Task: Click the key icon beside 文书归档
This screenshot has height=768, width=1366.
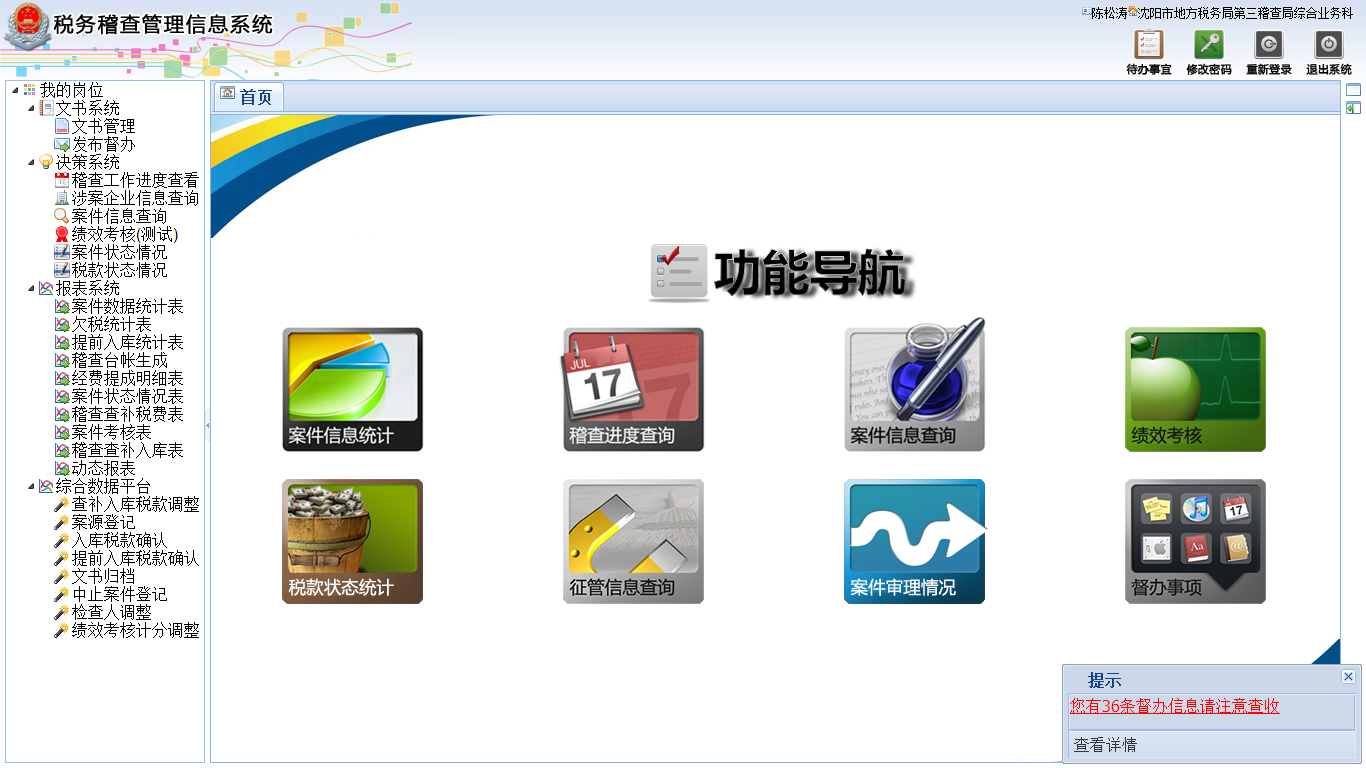Action: 62,577
